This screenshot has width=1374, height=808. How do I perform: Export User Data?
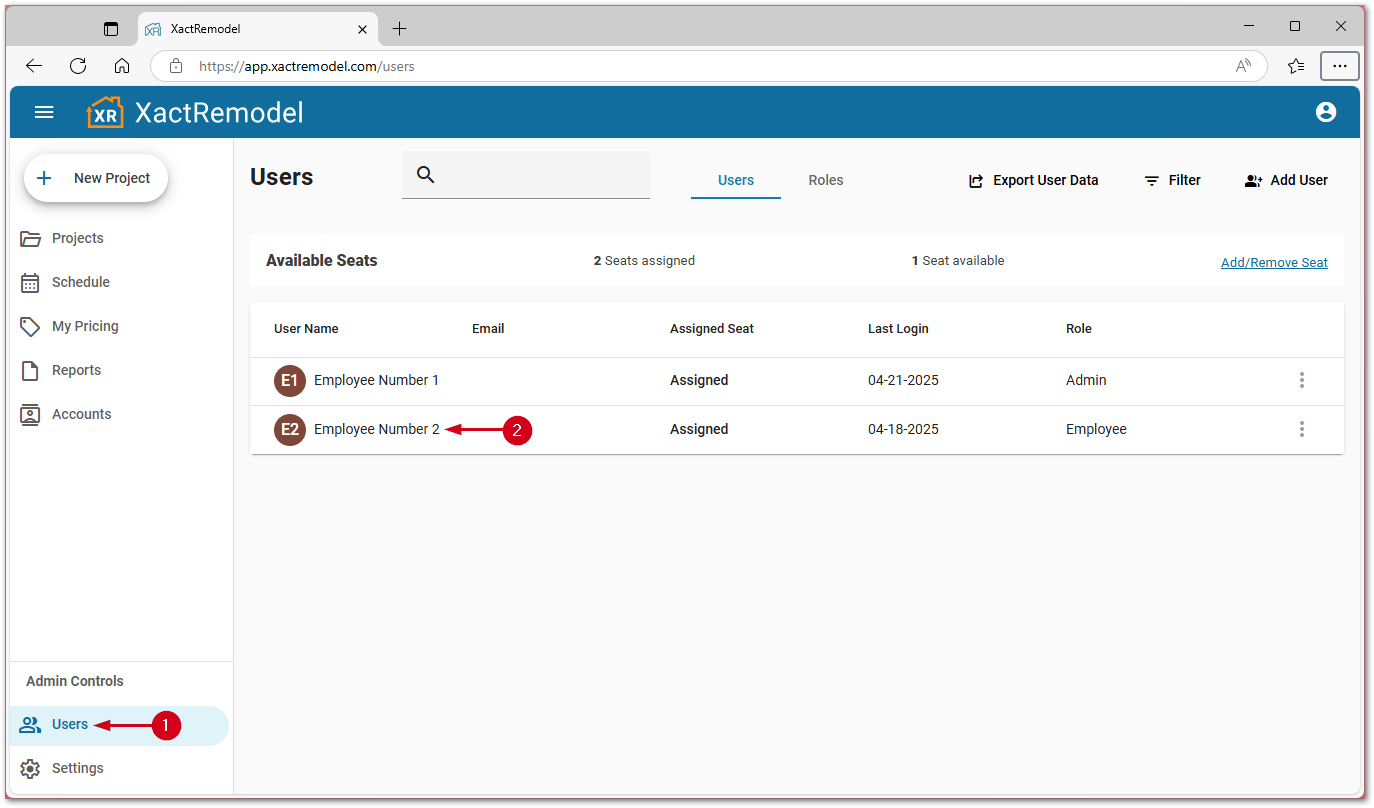pyautogui.click(x=1033, y=180)
